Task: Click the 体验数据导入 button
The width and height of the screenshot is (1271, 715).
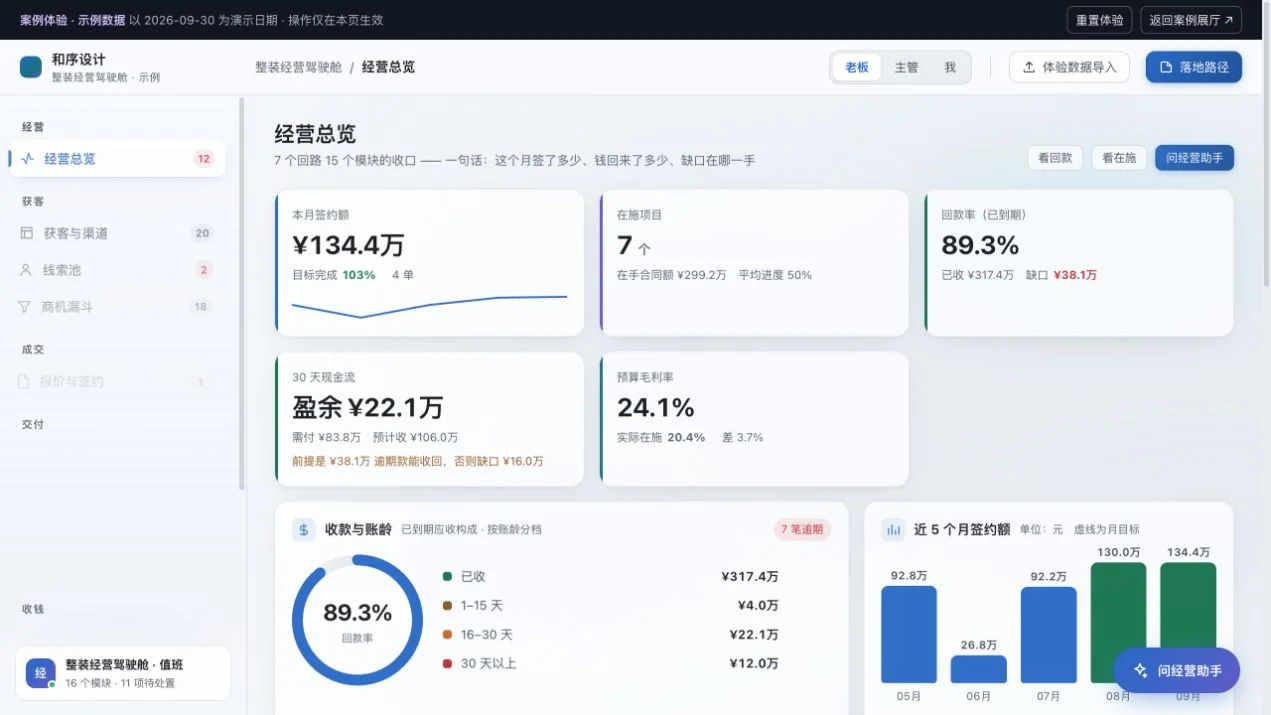Action: pos(1069,67)
